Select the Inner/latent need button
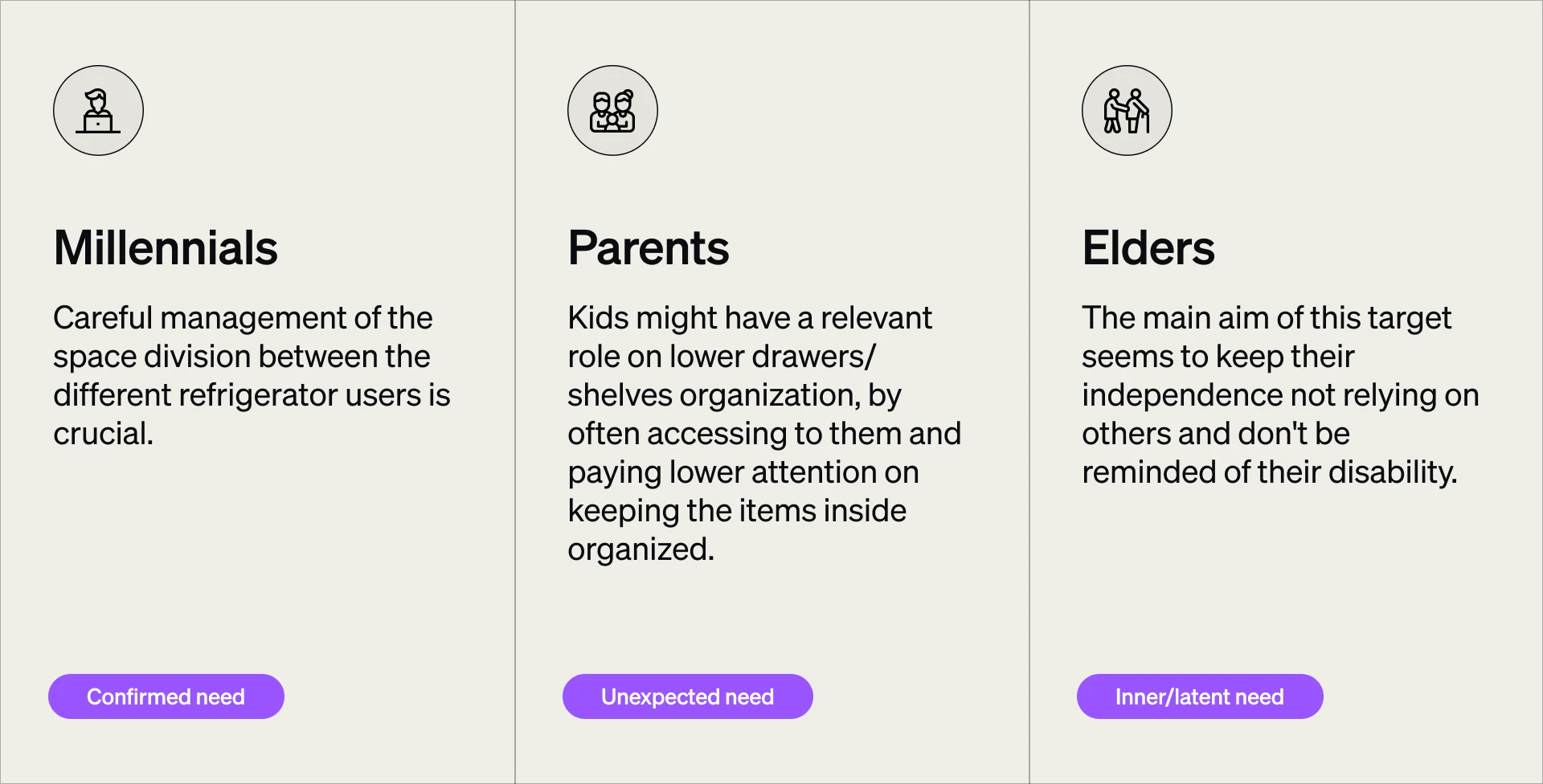 point(1200,696)
